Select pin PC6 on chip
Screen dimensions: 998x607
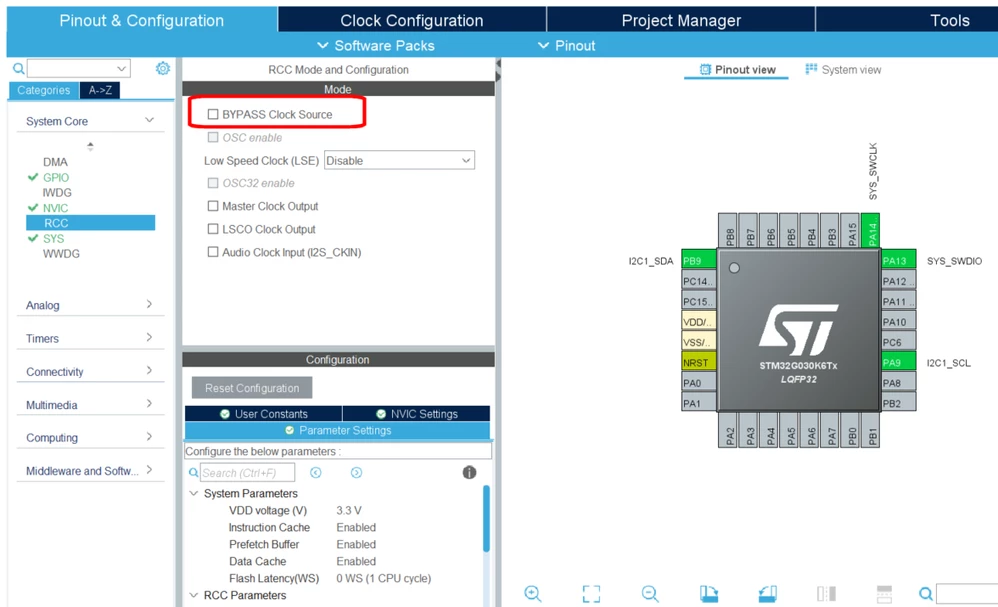tap(898, 342)
